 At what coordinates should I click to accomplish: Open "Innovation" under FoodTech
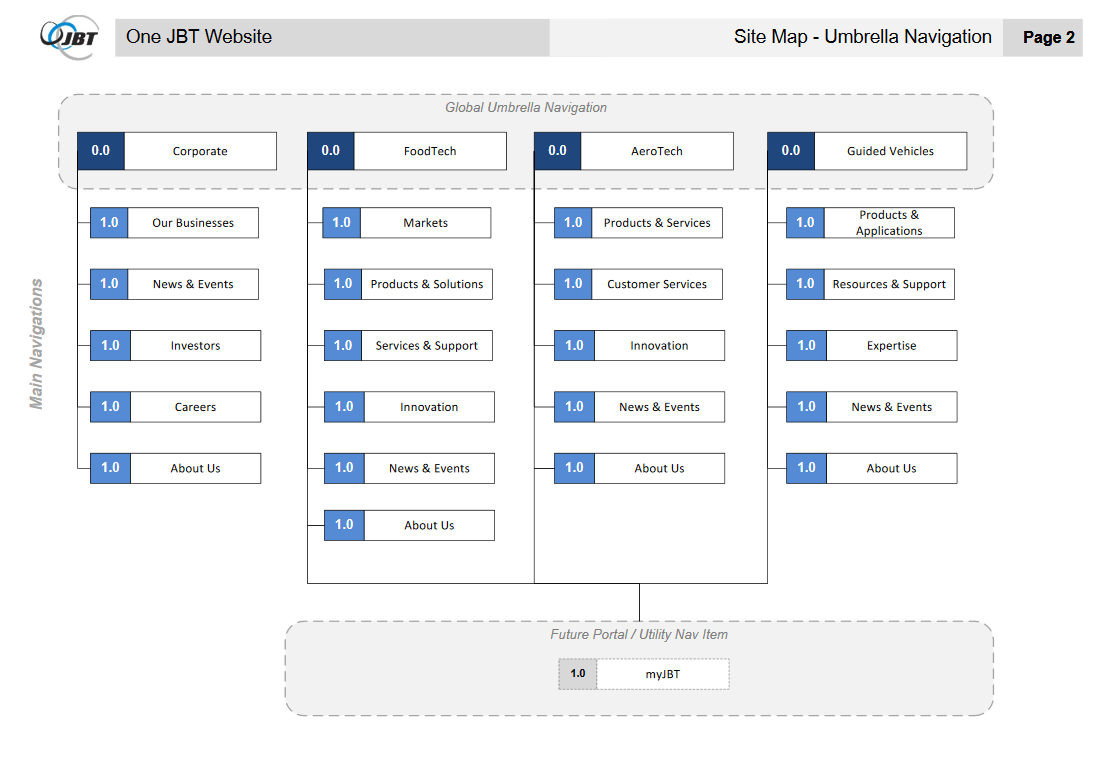coord(409,407)
